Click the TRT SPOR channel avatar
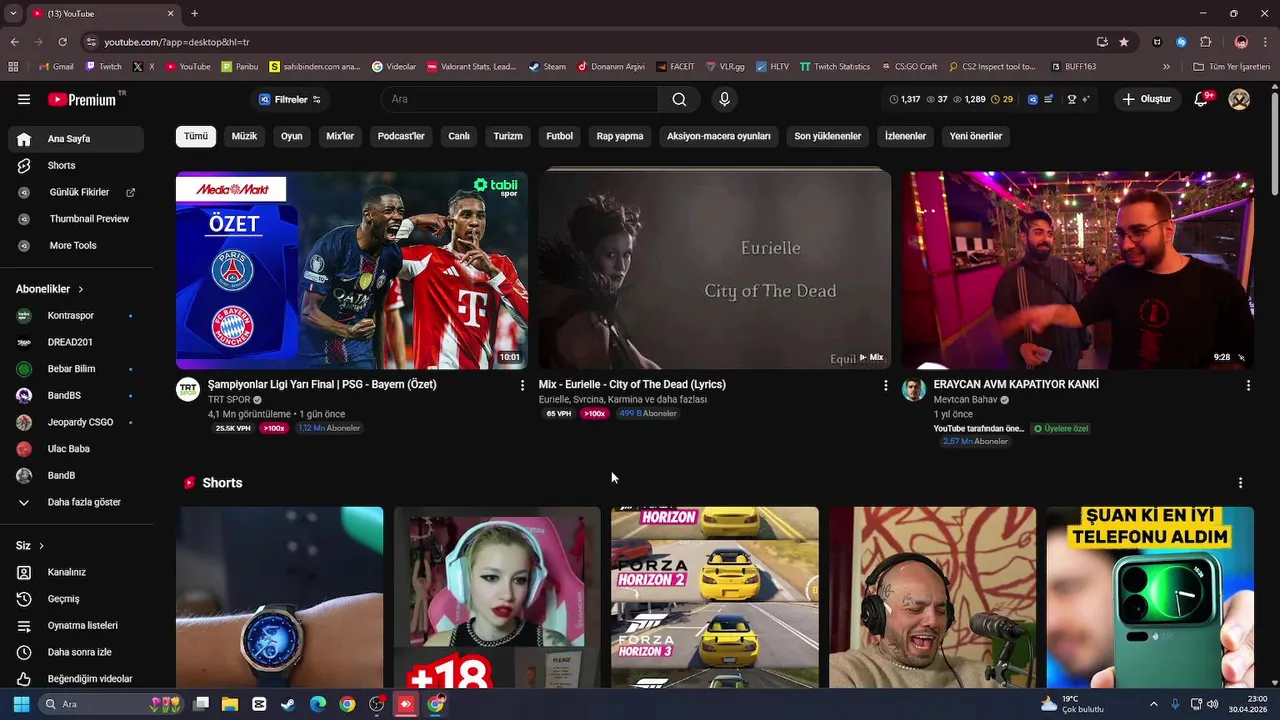This screenshot has height=720, width=1280. coord(188,390)
